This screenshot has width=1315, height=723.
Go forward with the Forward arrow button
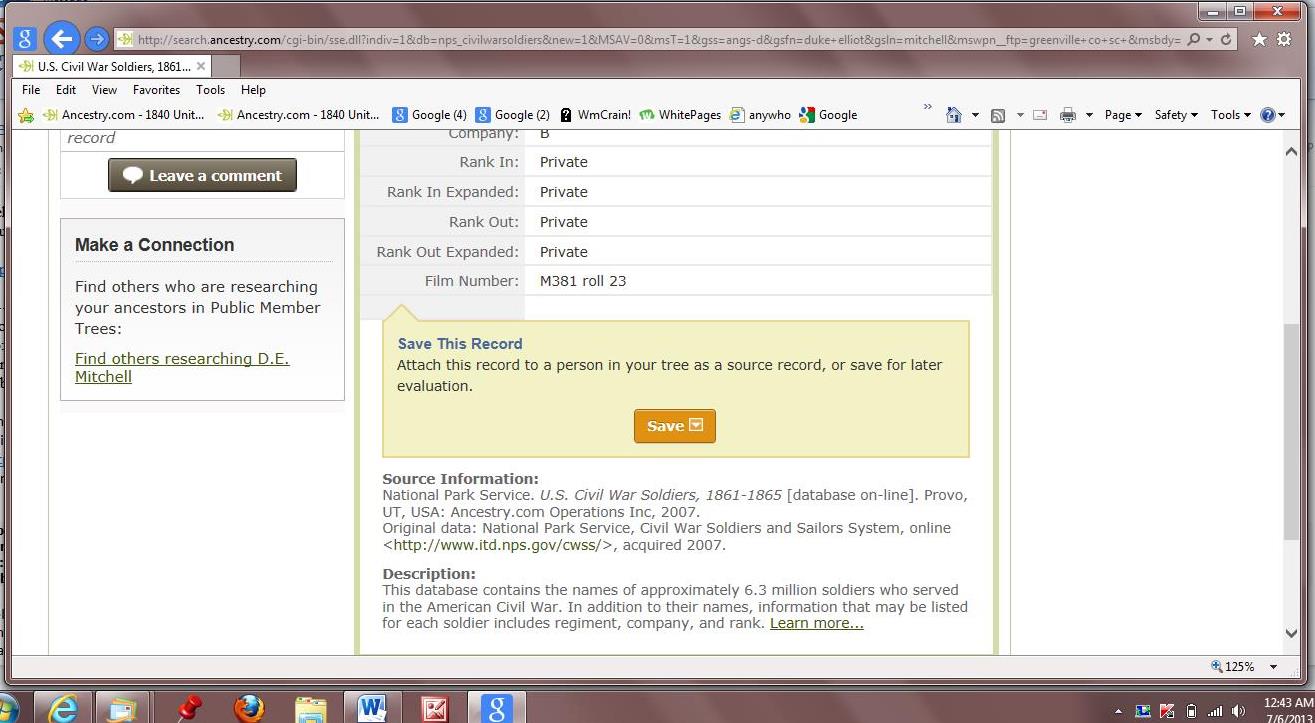[x=96, y=40]
